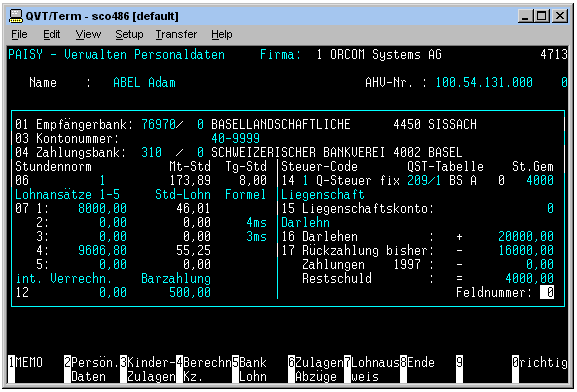The height and width of the screenshot is (392, 577).
Task: Click the employee name ABEL Adam
Action: [x=144, y=82]
